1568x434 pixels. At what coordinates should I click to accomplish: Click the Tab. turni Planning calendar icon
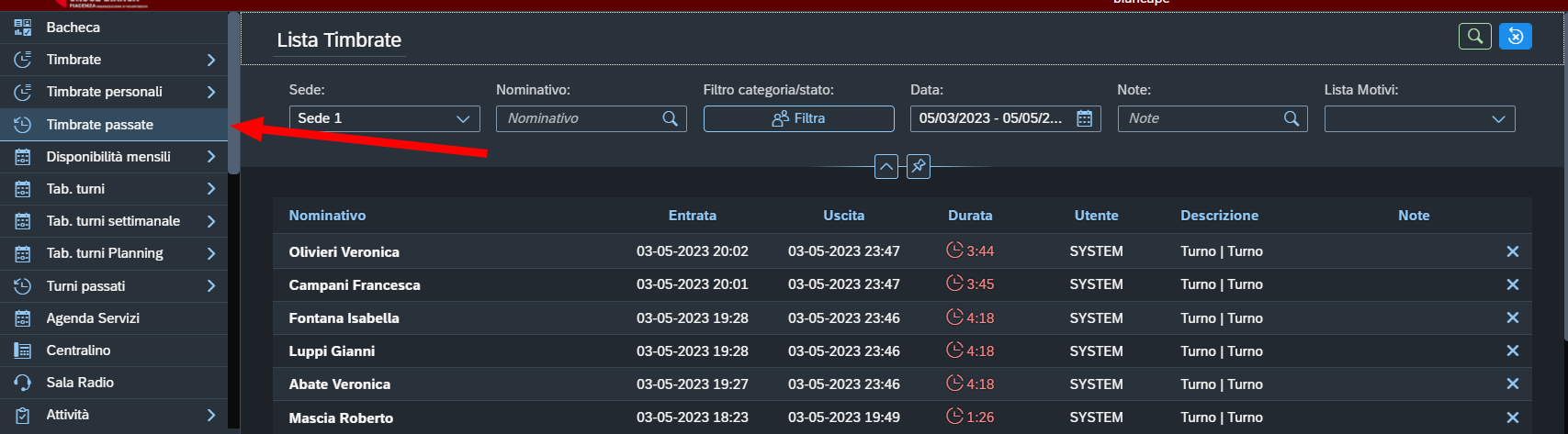[x=23, y=253]
